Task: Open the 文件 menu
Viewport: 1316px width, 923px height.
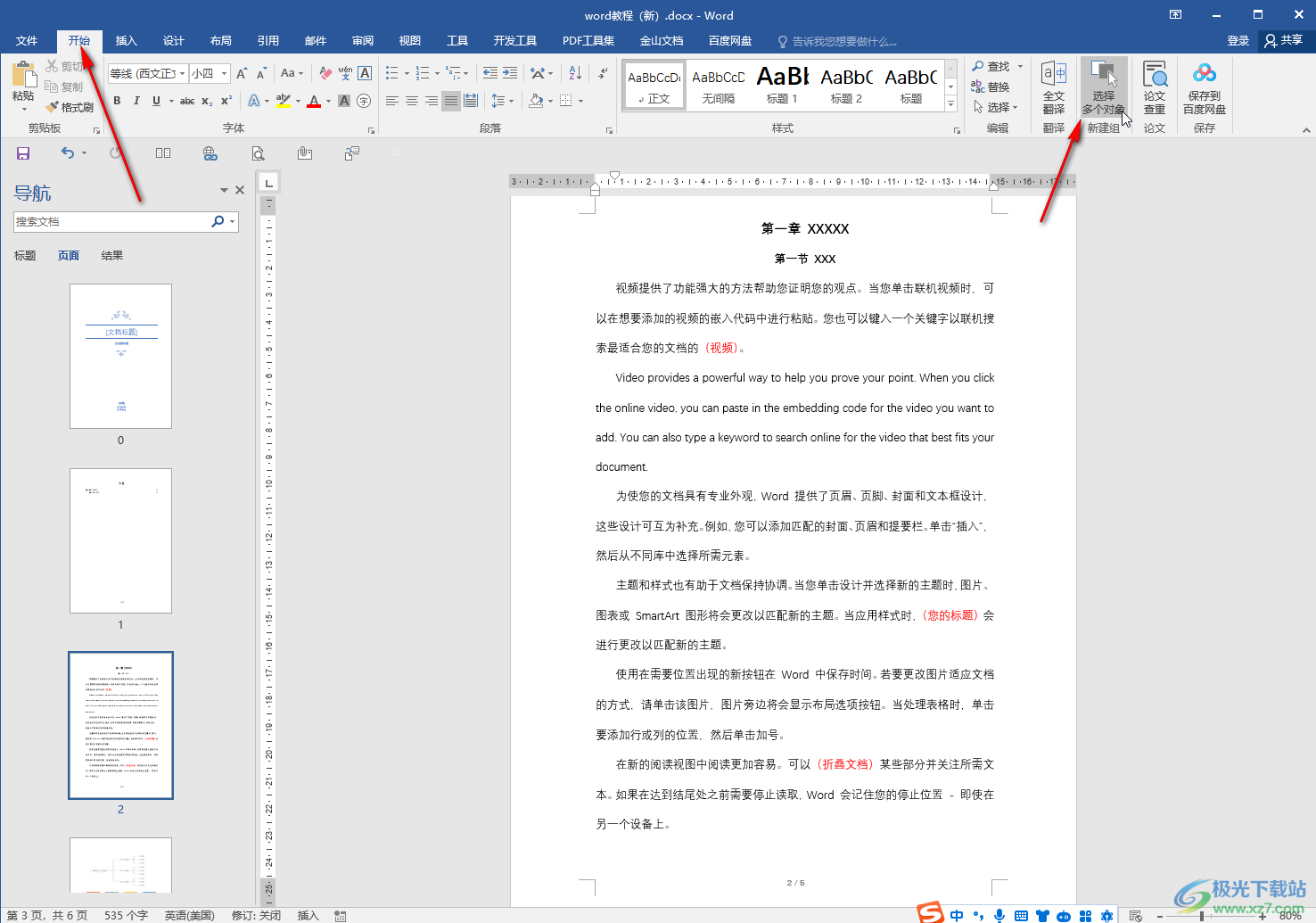Action: (27, 41)
